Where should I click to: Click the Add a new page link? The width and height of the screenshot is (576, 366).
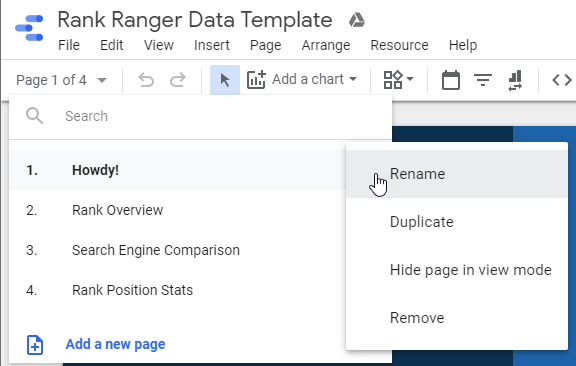click(115, 344)
